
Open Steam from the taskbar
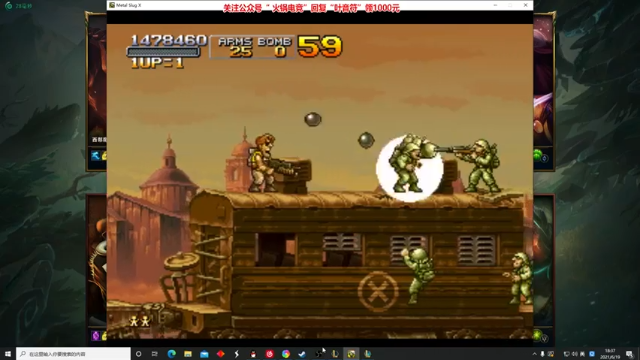pos(302,354)
